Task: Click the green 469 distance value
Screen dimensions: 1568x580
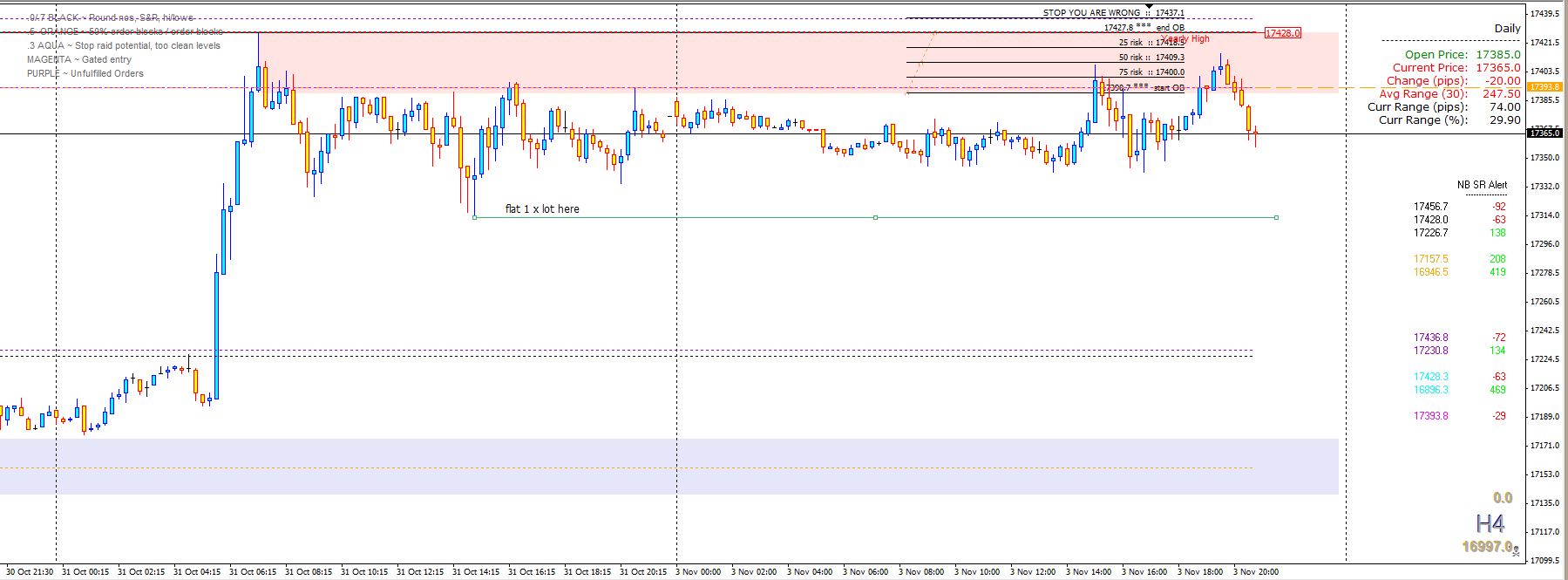Action: [1498, 390]
